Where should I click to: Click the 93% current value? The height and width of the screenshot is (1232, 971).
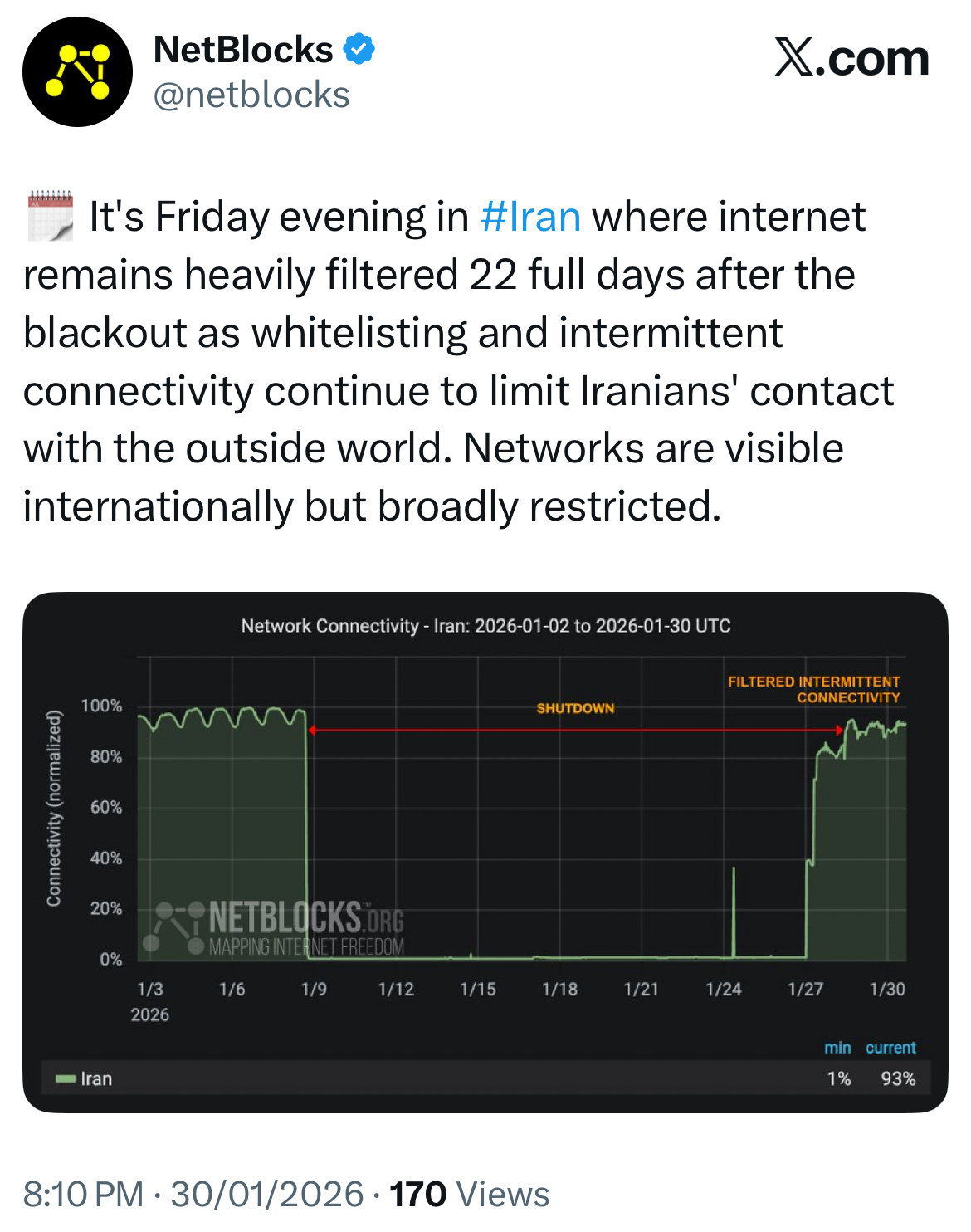click(x=898, y=1078)
